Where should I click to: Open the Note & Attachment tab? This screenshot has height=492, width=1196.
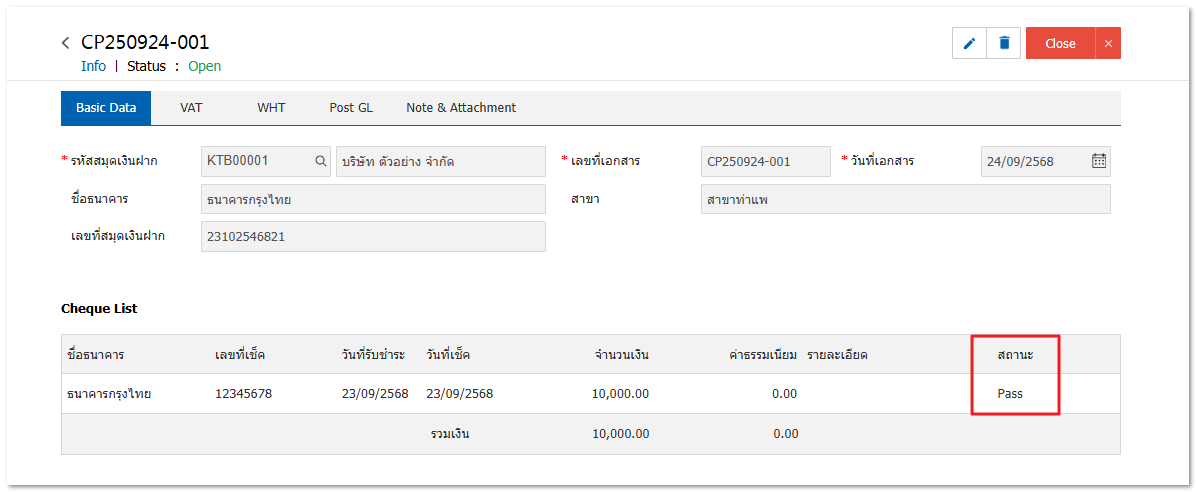point(461,108)
